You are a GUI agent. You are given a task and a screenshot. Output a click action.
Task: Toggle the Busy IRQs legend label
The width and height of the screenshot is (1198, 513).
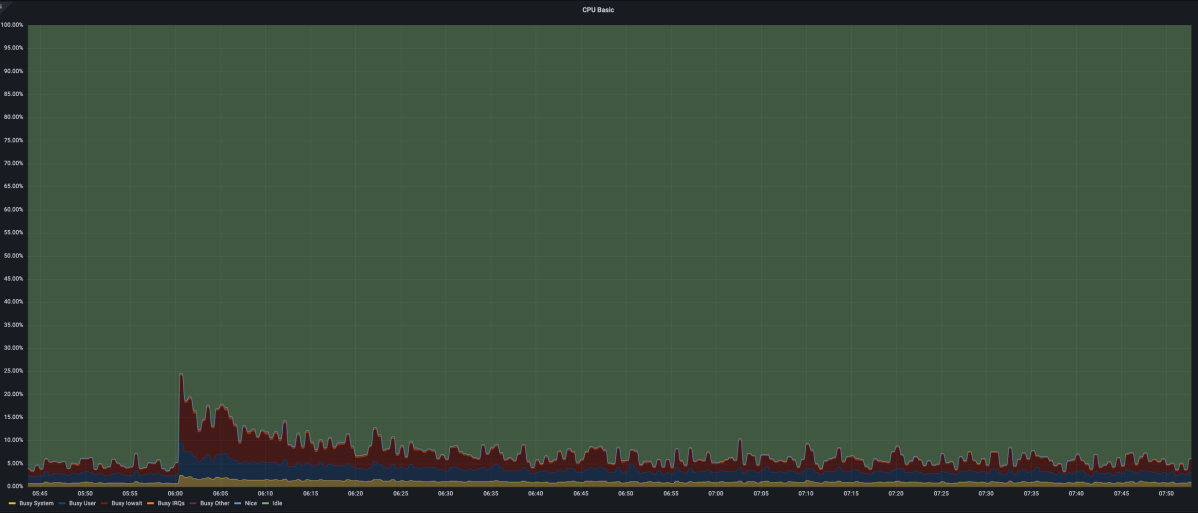click(x=171, y=504)
